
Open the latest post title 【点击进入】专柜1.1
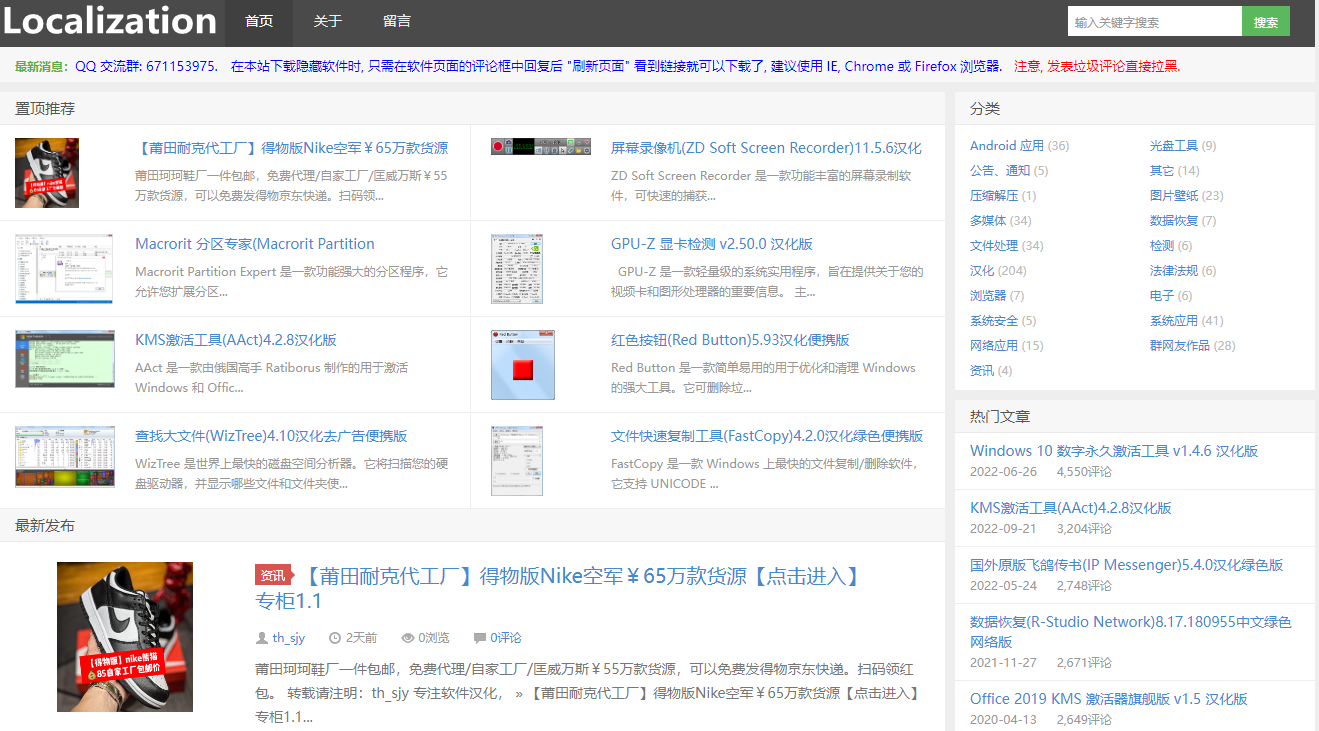pyautogui.click(x=557, y=588)
